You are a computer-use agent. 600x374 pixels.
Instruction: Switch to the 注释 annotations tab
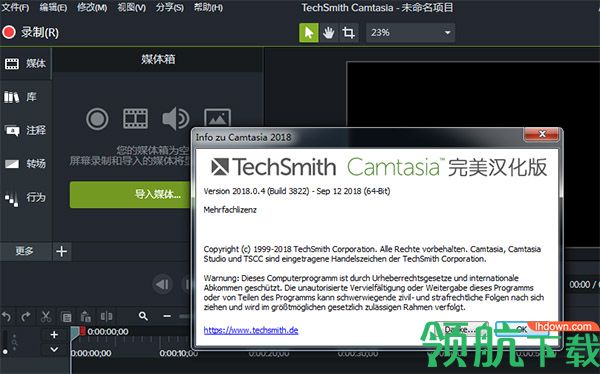tap(26, 131)
